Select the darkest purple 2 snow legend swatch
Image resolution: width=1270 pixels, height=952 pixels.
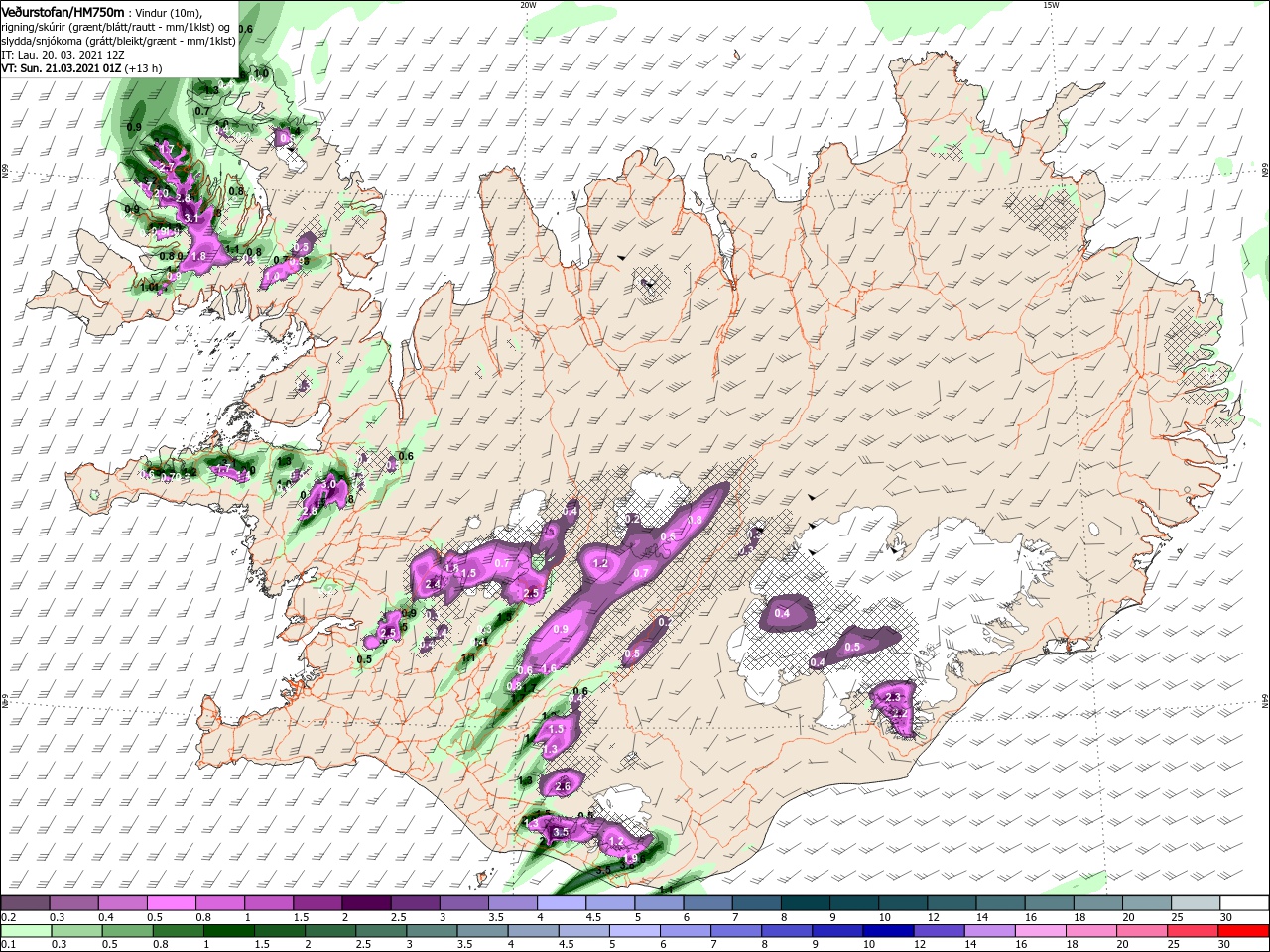[365, 903]
